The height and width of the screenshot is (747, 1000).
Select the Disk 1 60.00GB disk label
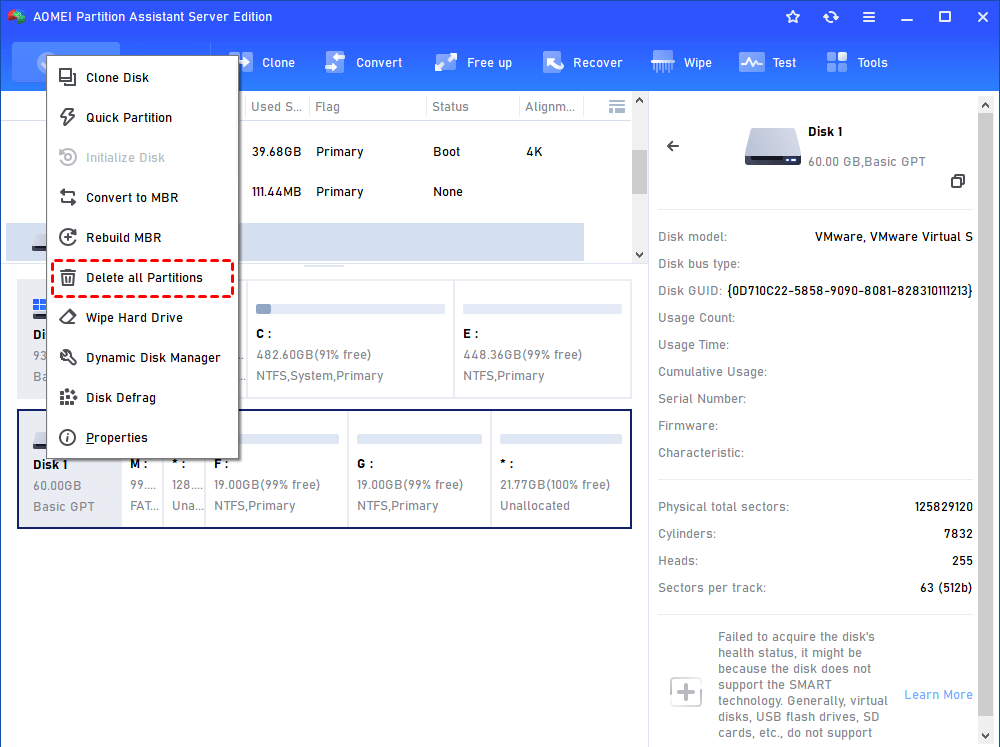[x=70, y=485]
